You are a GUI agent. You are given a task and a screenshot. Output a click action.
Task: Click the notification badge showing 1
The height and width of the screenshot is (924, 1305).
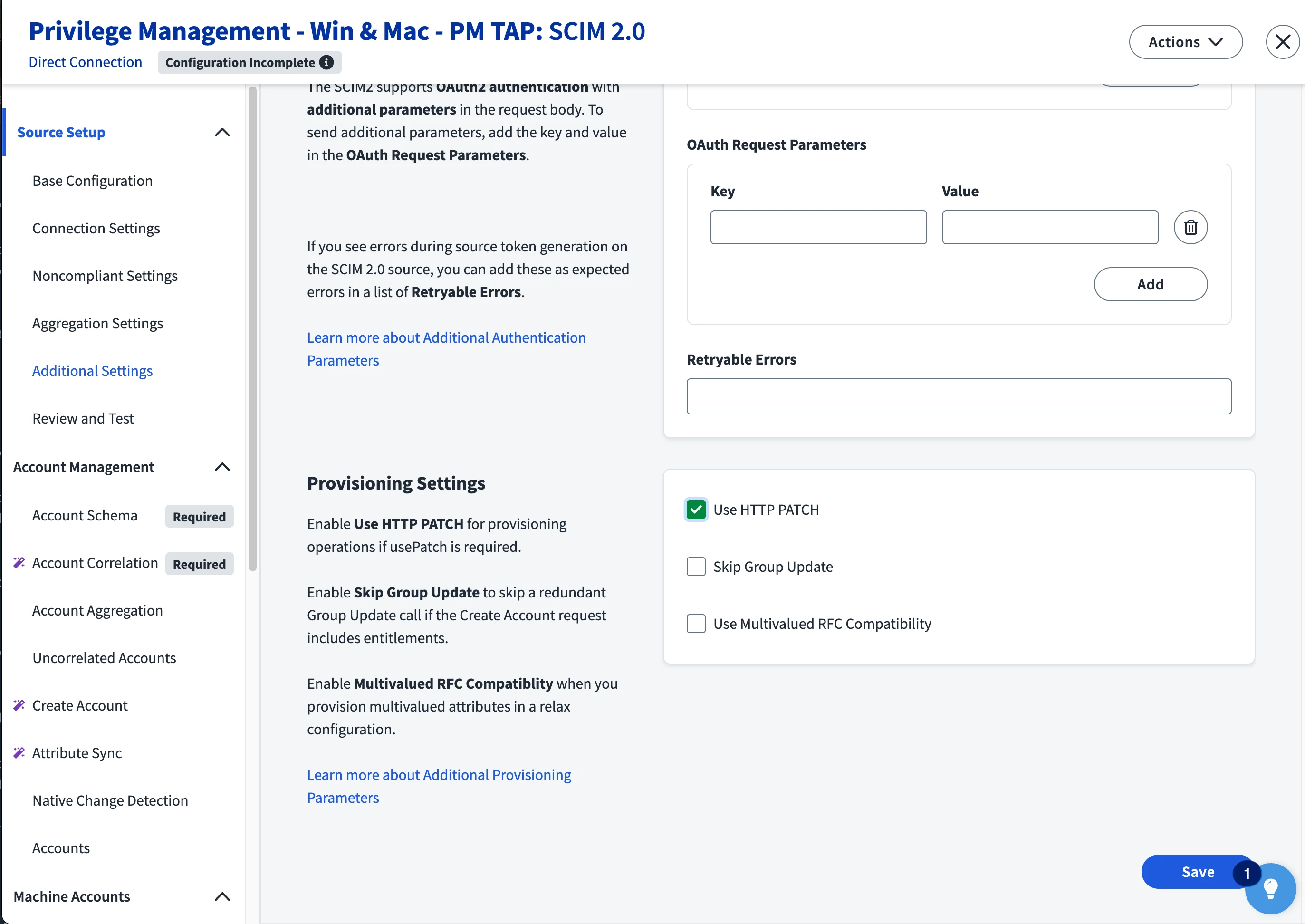[1247, 873]
